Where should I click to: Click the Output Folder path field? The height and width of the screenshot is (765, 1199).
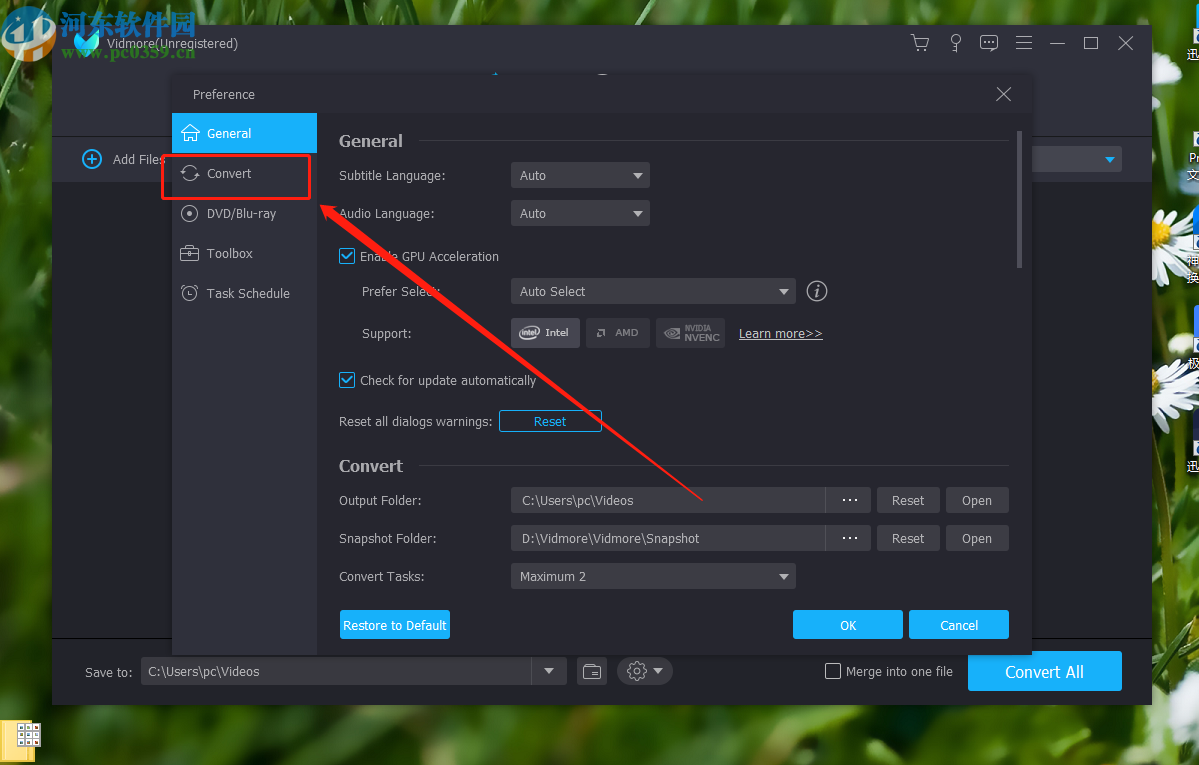(668, 500)
